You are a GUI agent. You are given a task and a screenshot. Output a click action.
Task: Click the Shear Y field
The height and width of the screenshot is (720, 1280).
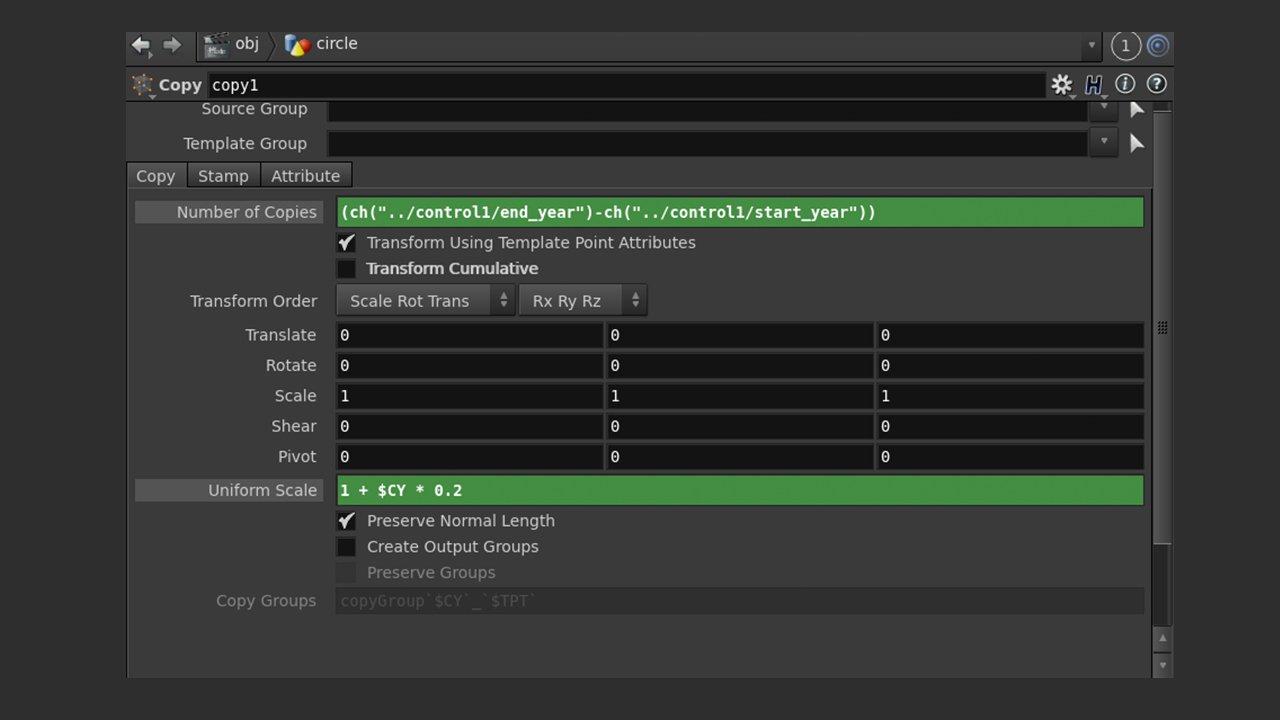pyautogui.click(x=740, y=426)
